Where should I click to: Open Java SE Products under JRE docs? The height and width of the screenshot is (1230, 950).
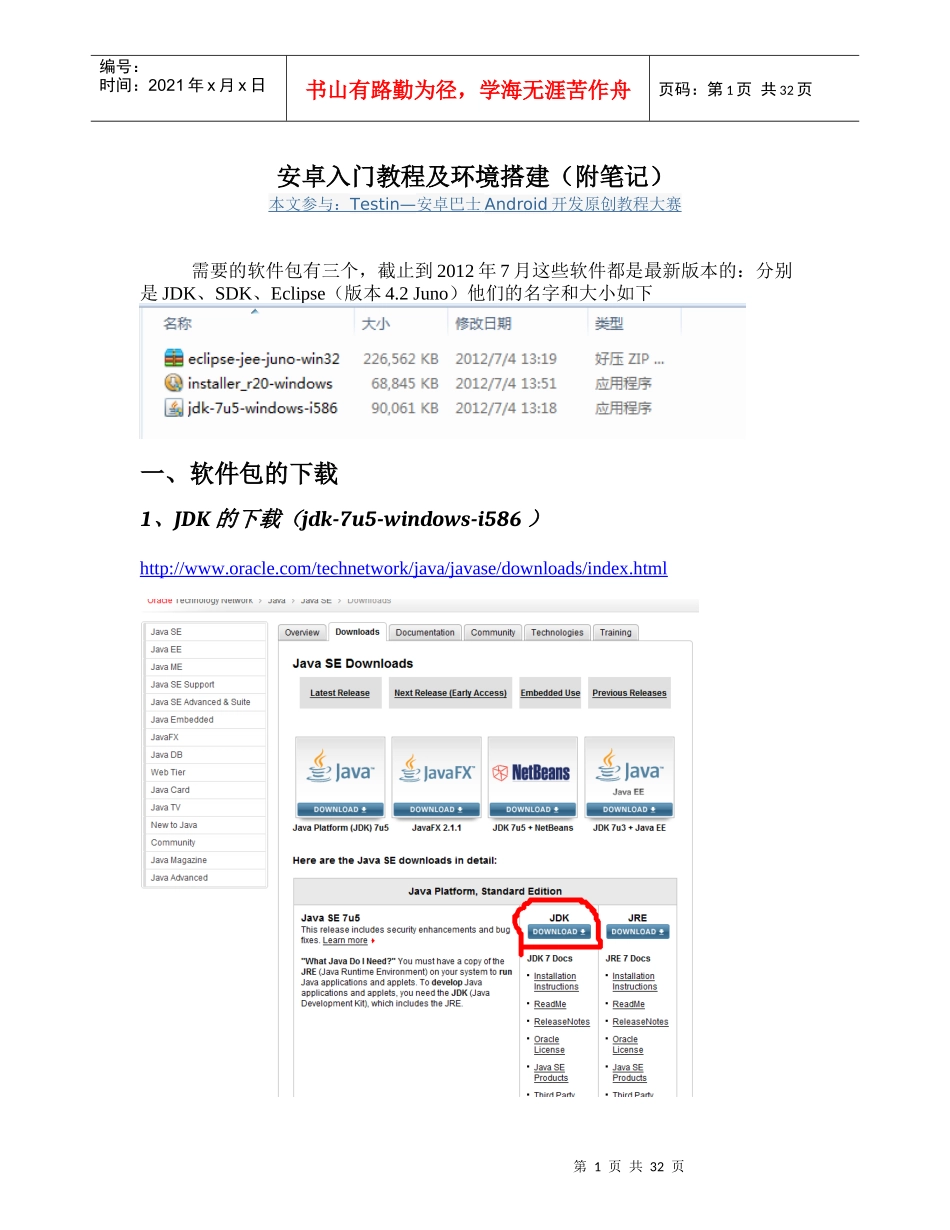click(630, 1073)
